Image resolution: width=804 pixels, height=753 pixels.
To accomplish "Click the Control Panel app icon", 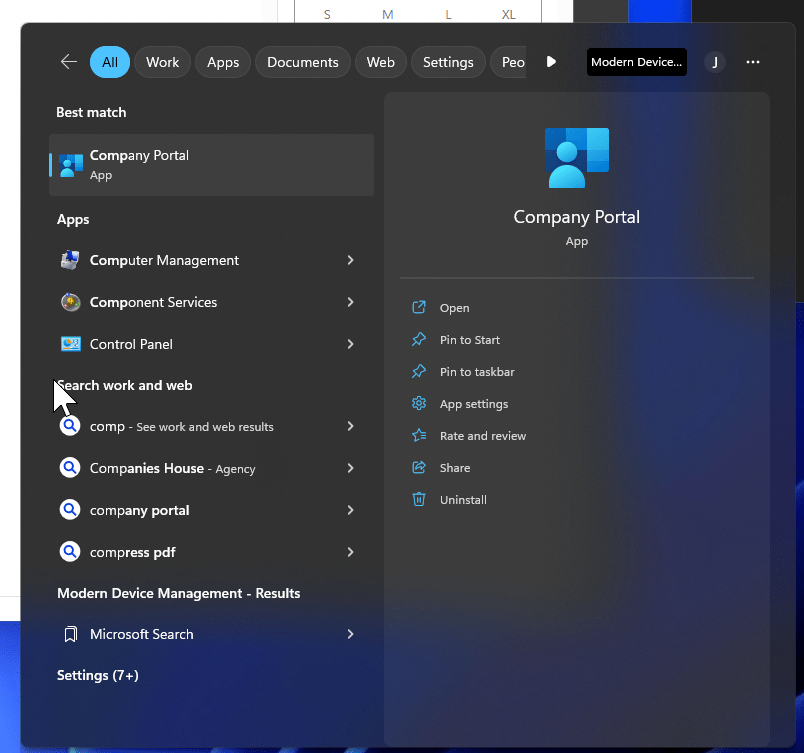I will coord(70,344).
